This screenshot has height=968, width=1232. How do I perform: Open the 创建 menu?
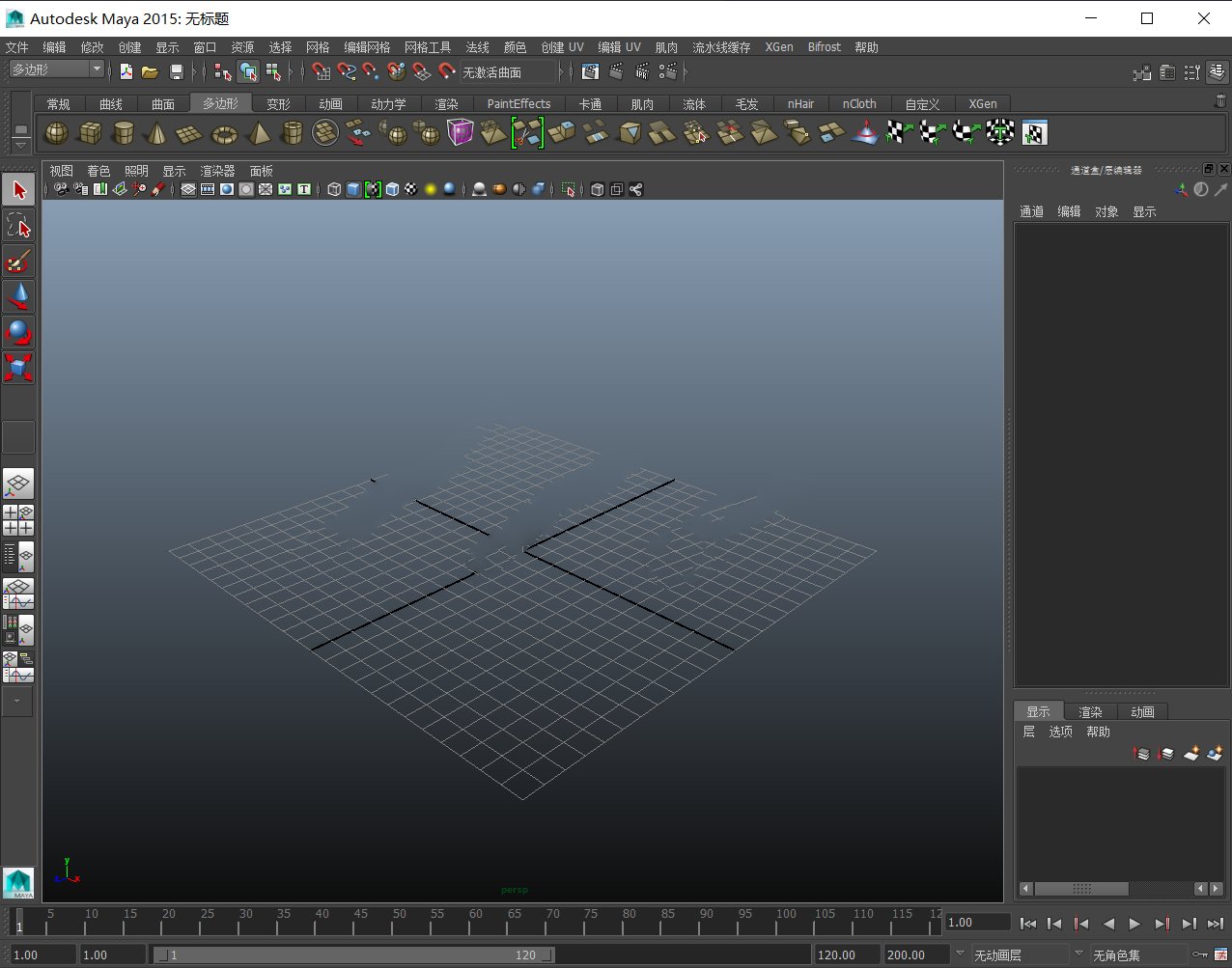pyautogui.click(x=129, y=47)
